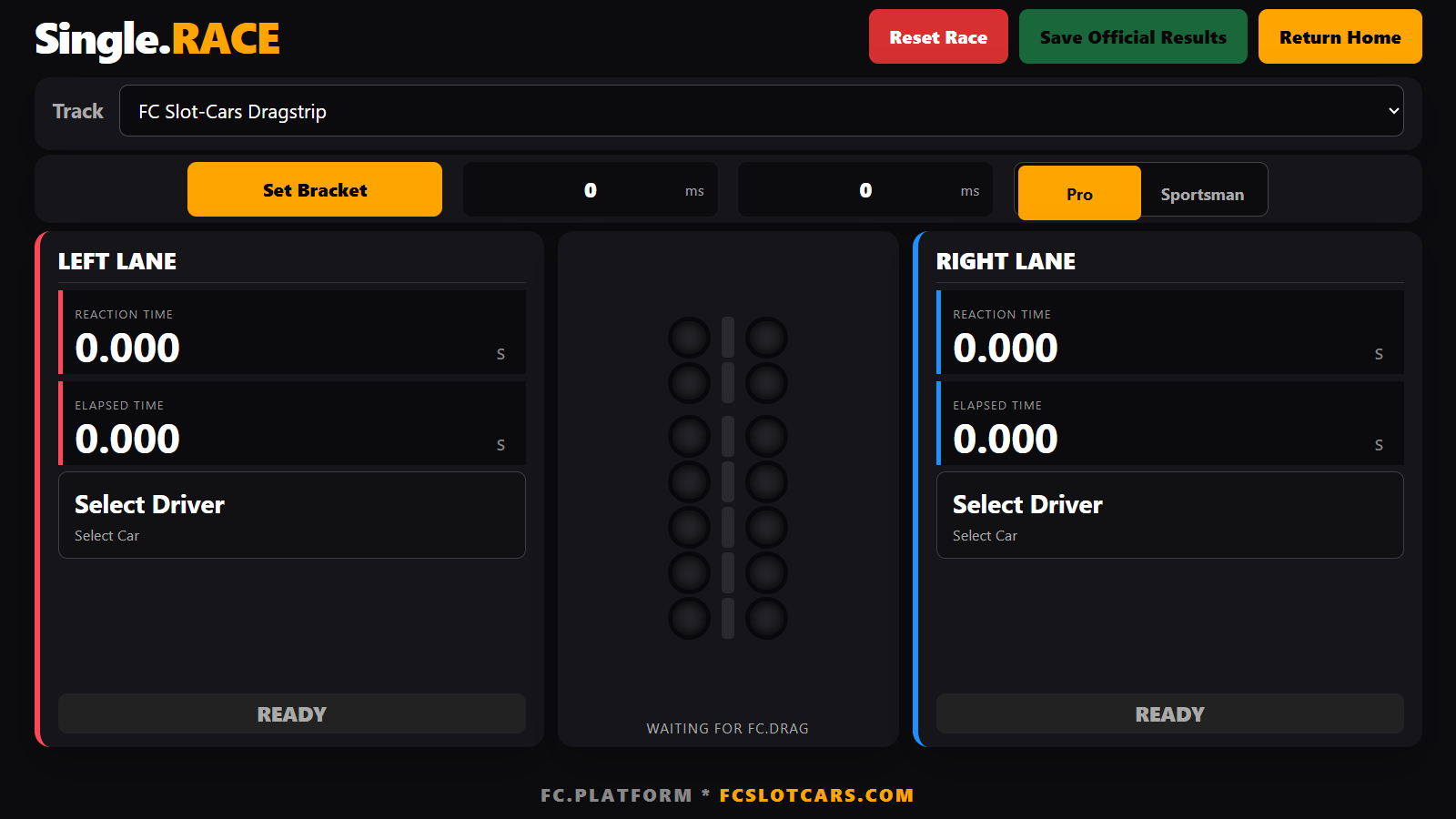The height and width of the screenshot is (819, 1456).
Task: Click the RIGHT LANE heading
Action: tap(1006, 261)
